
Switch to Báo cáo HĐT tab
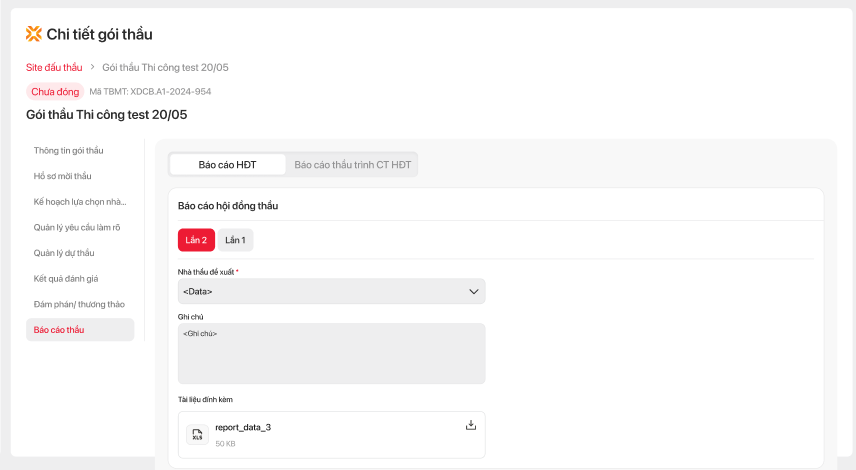(x=227, y=165)
